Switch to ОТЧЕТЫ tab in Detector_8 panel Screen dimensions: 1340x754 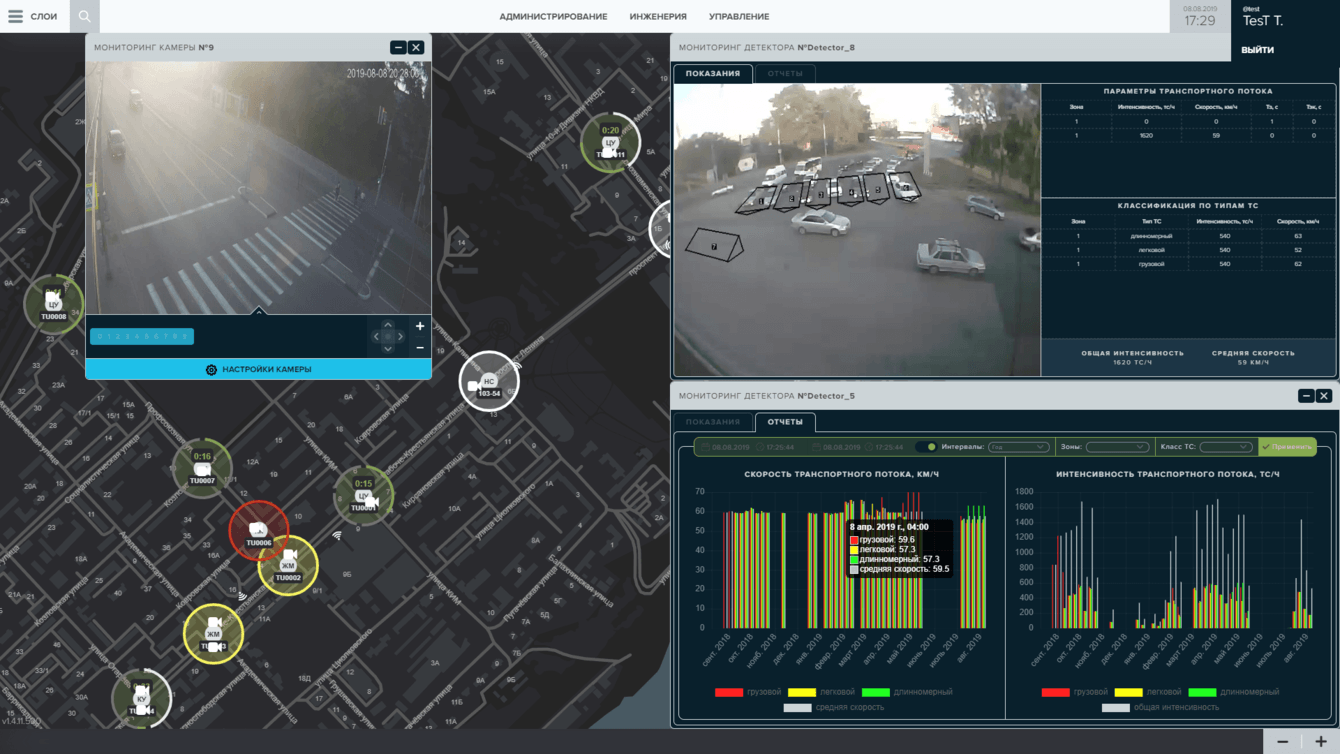click(x=785, y=73)
